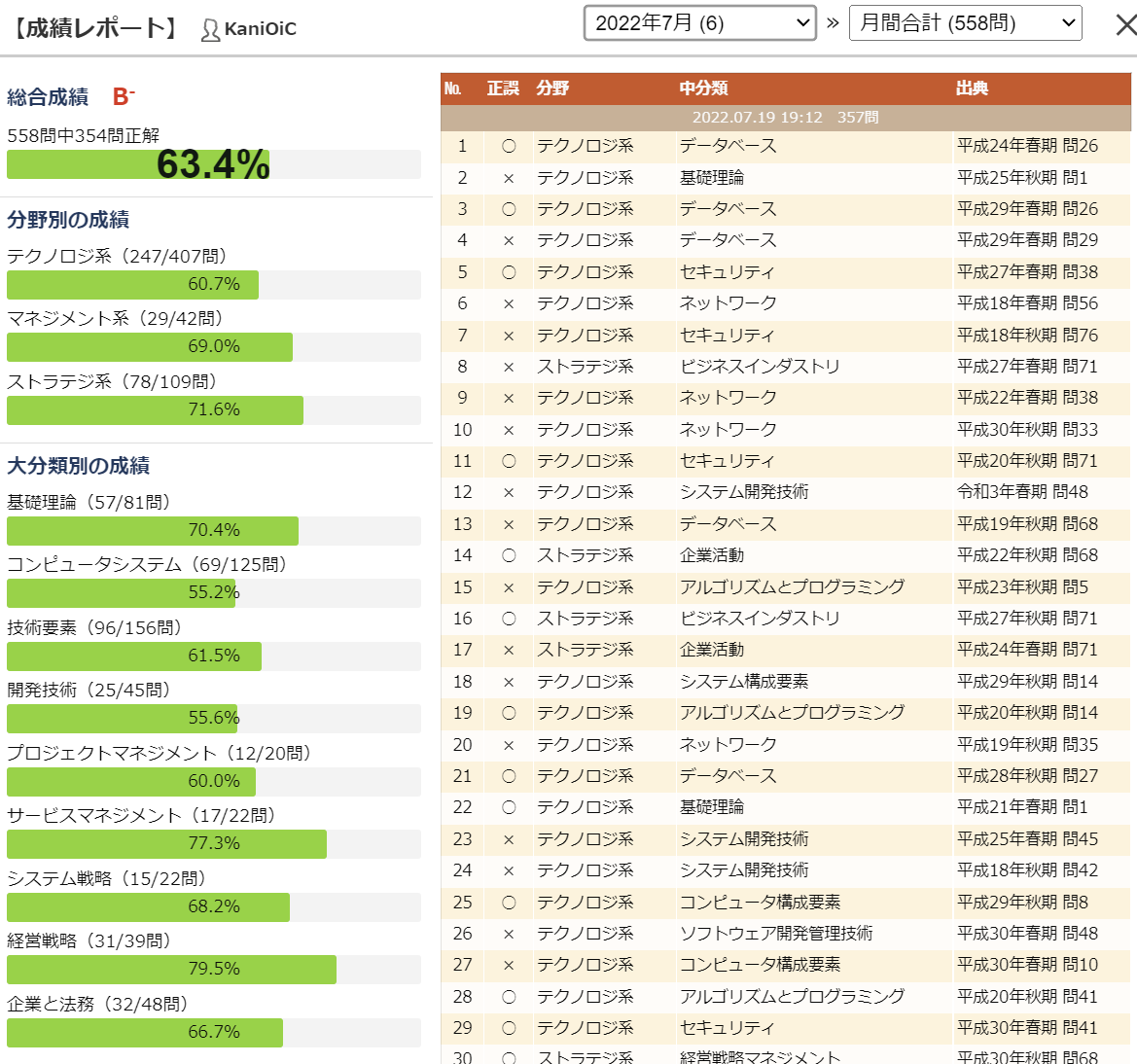The height and width of the screenshot is (1064, 1137).
Task: Open source 平成18年春期 問56
Action: [x=1027, y=303]
